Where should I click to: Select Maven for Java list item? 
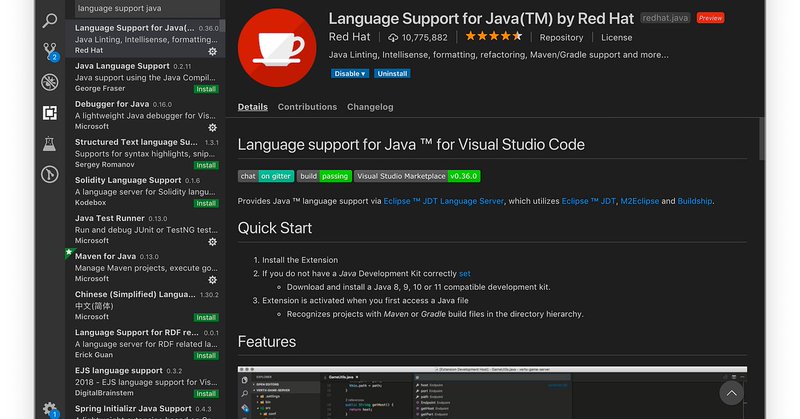click(146, 267)
